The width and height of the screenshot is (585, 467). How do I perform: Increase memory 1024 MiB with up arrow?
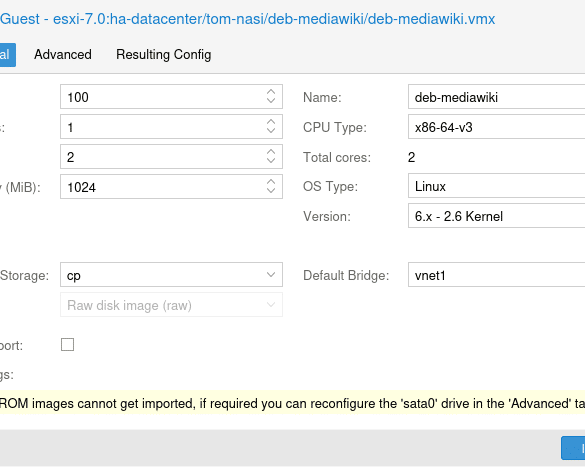(271, 182)
